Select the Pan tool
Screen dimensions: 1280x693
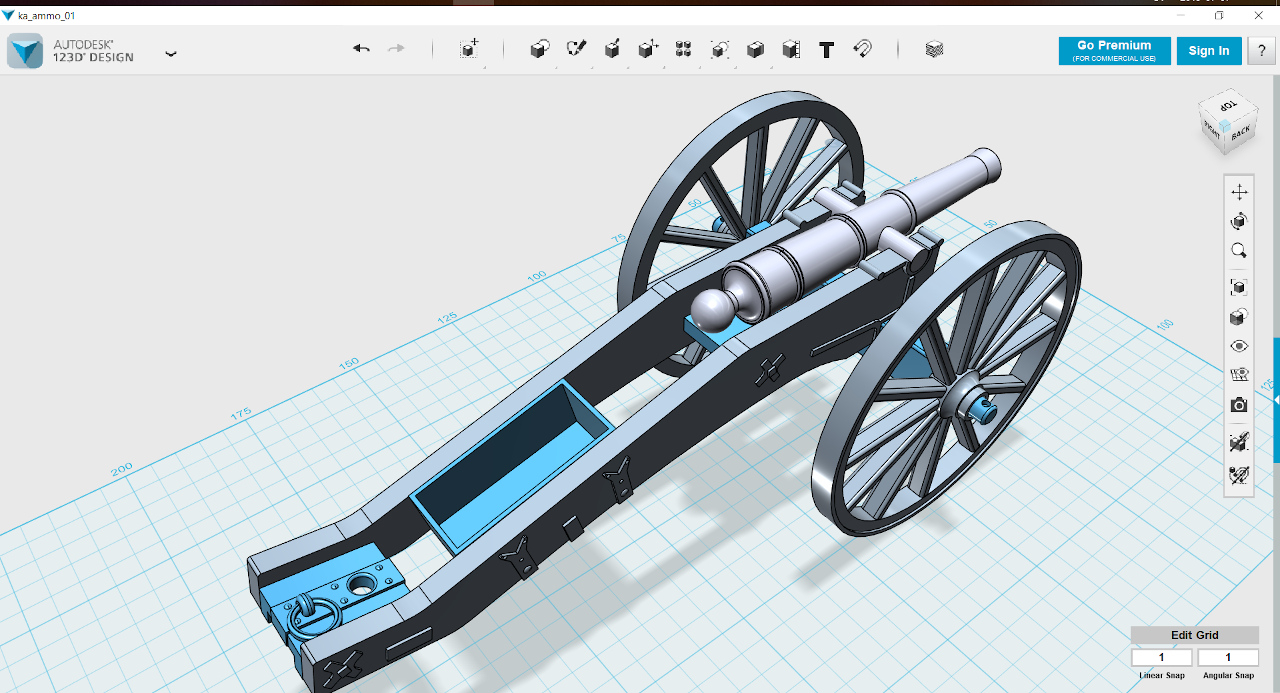(1239, 192)
